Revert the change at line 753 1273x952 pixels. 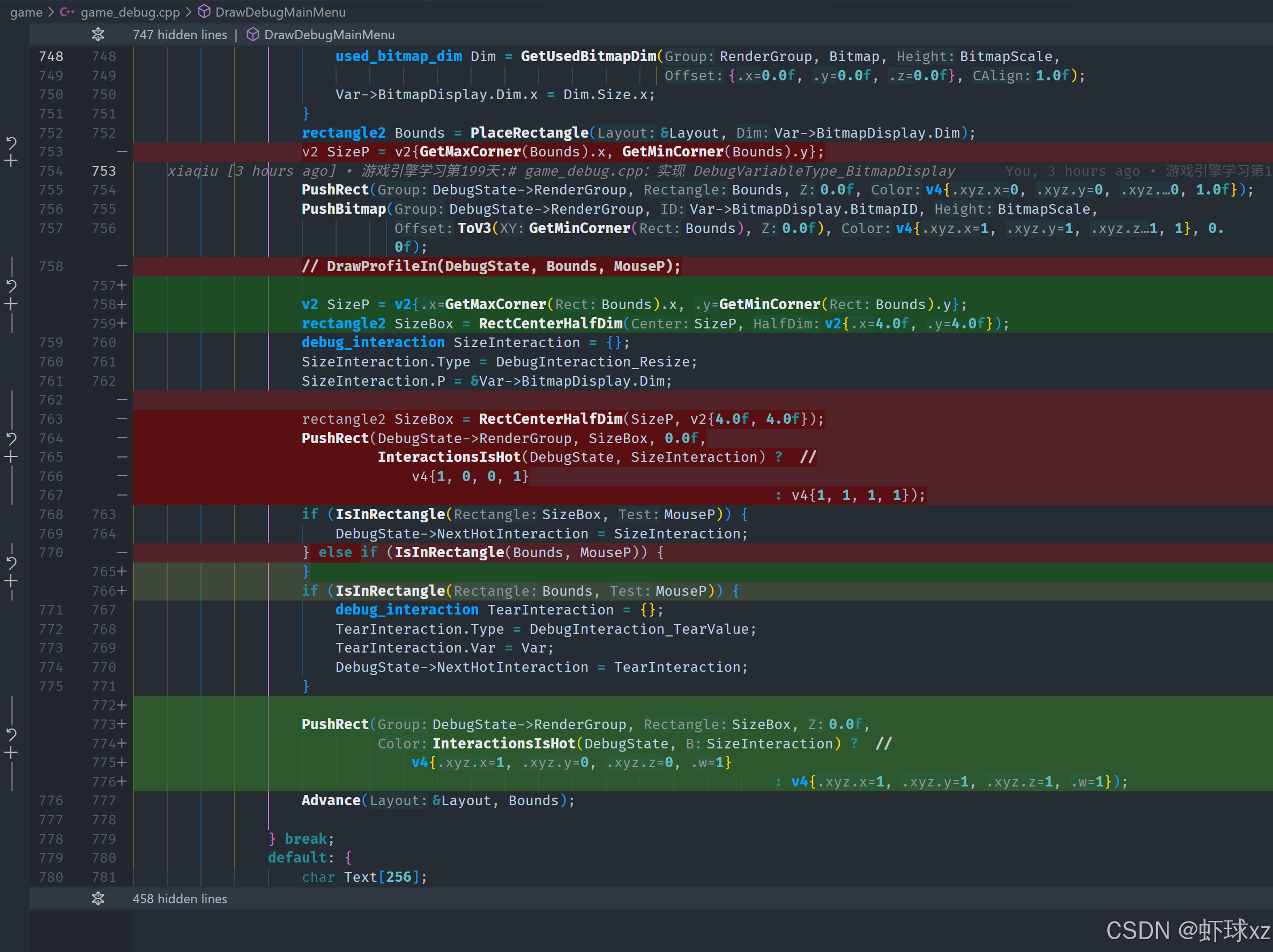(x=11, y=142)
